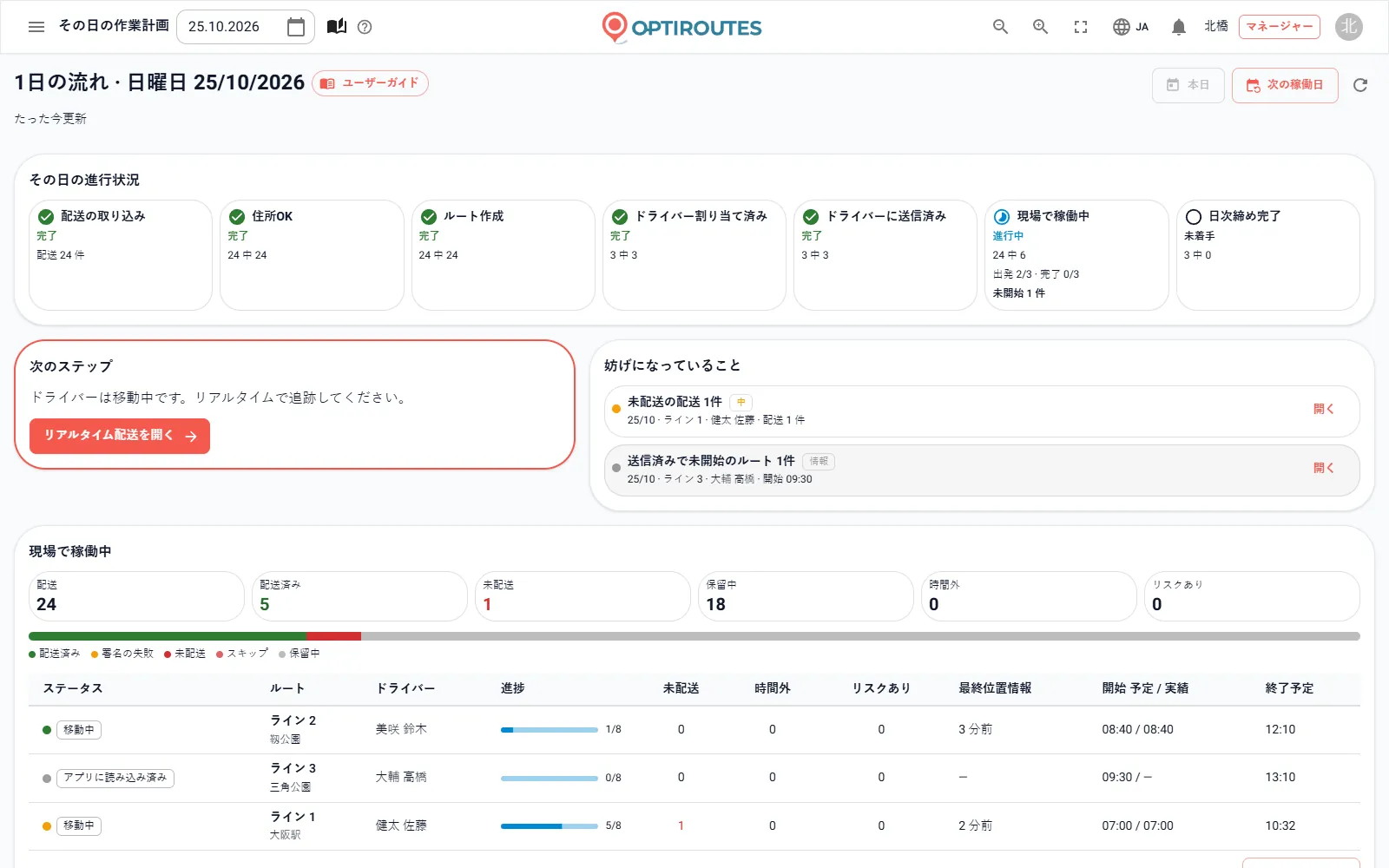Click the OPTIROUTES logo
Viewport: 1389px width, 868px height.
click(x=681, y=27)
